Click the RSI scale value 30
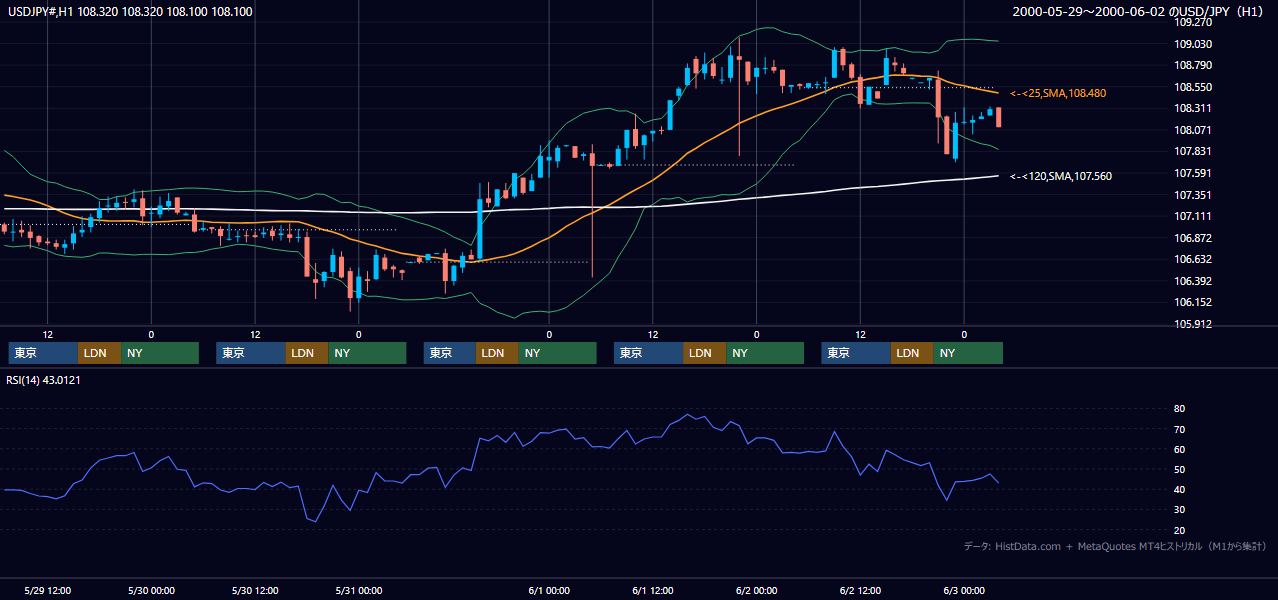Screen dimensions: 1278x600 click(x=1179, y=510)
